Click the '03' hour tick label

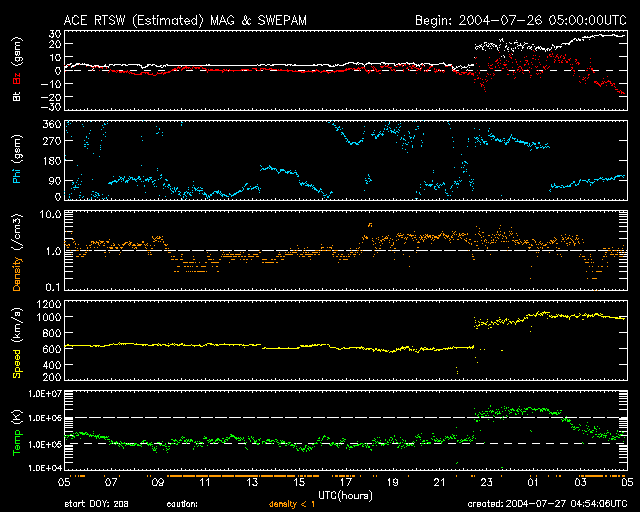point(580,483)
